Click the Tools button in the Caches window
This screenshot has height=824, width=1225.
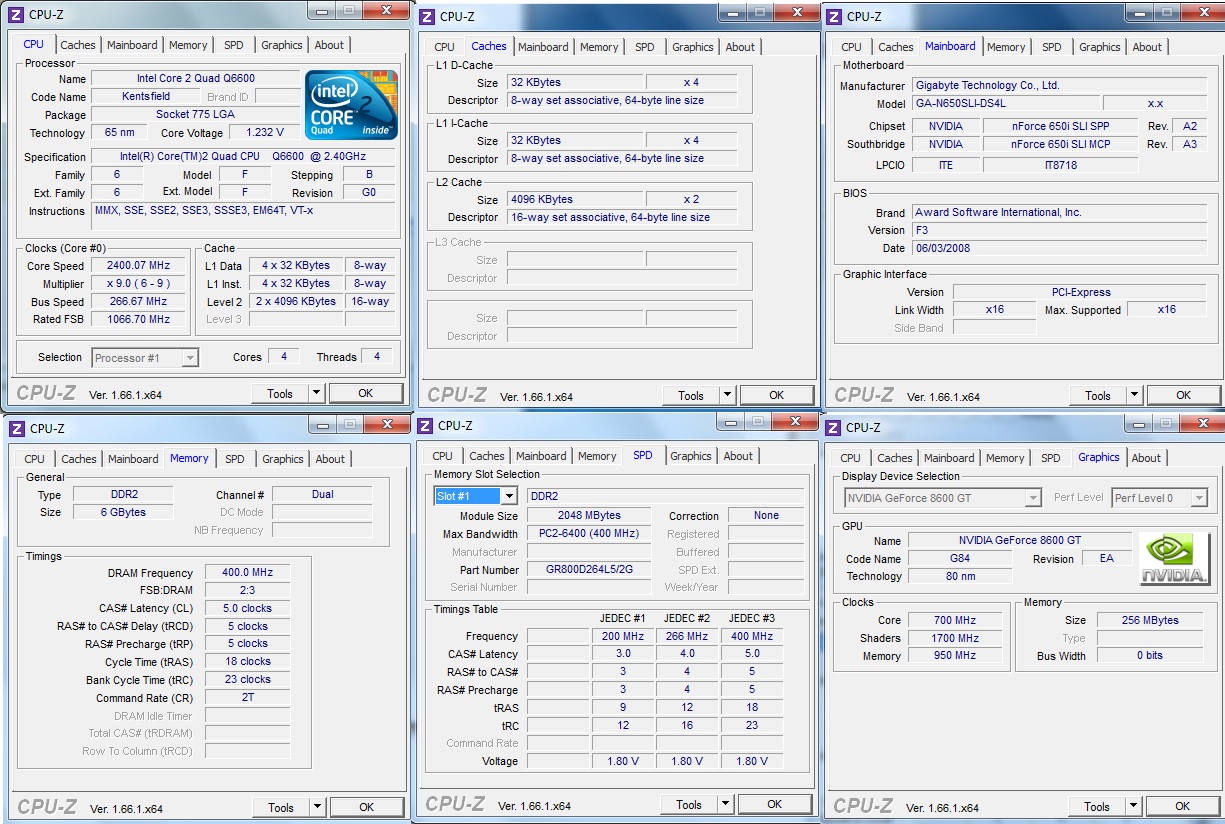(691, 395)
